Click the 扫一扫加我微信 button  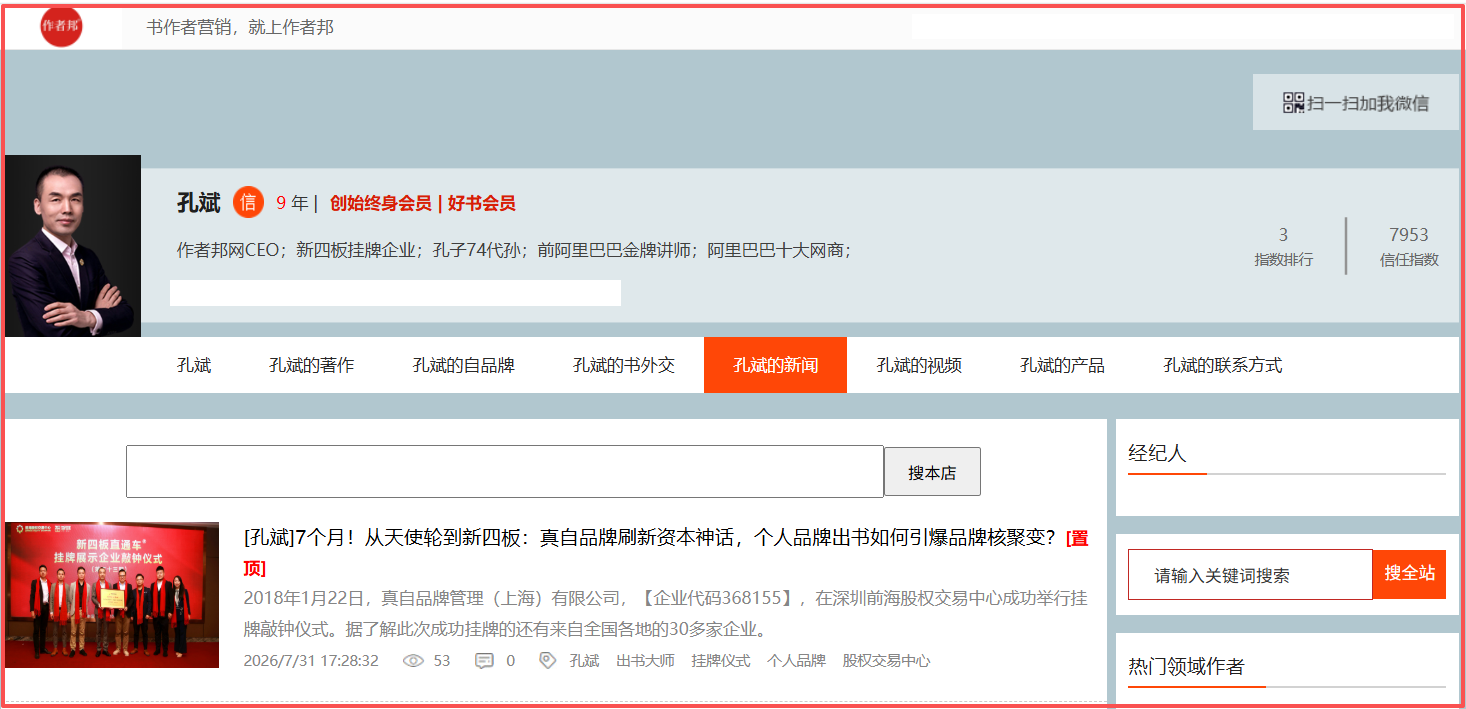click(x=1356, y=102)
